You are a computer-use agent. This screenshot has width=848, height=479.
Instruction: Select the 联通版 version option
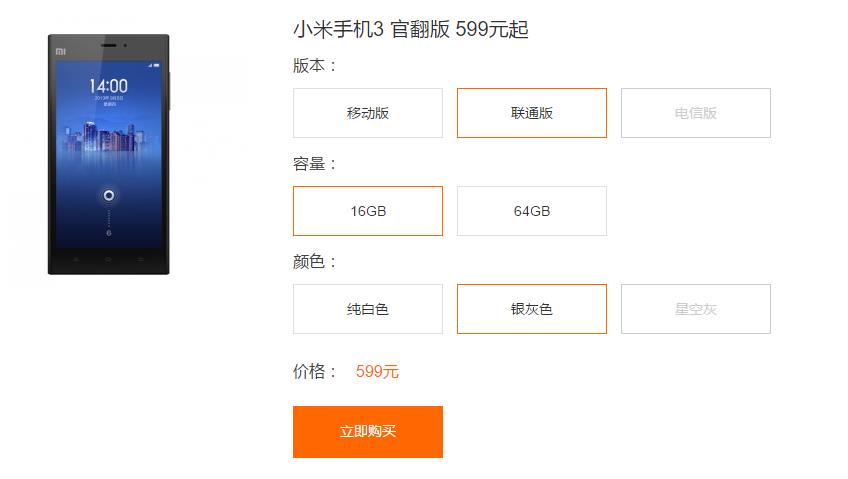point(531,113)
